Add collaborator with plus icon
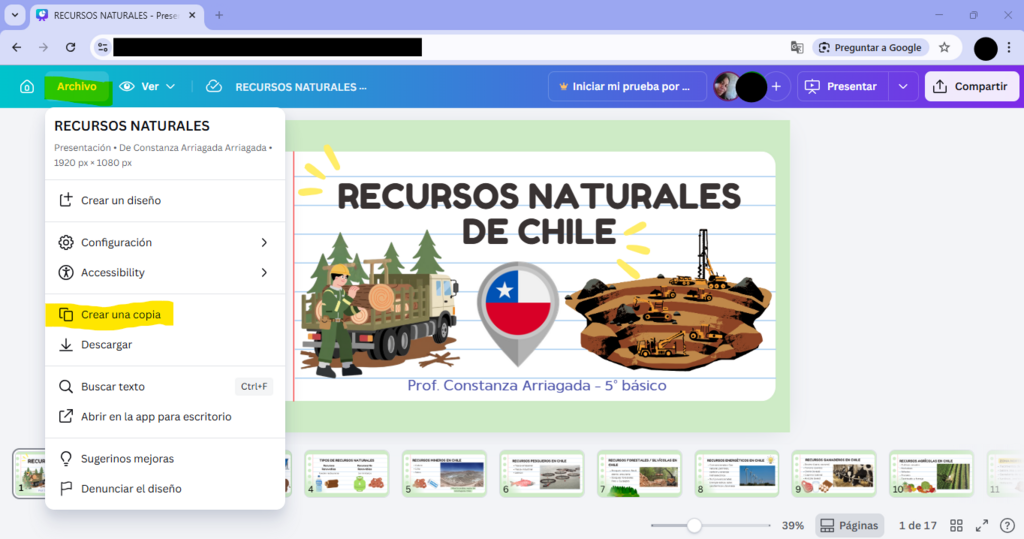Screen dimensions: 1024x539 [x=776, y=86]
